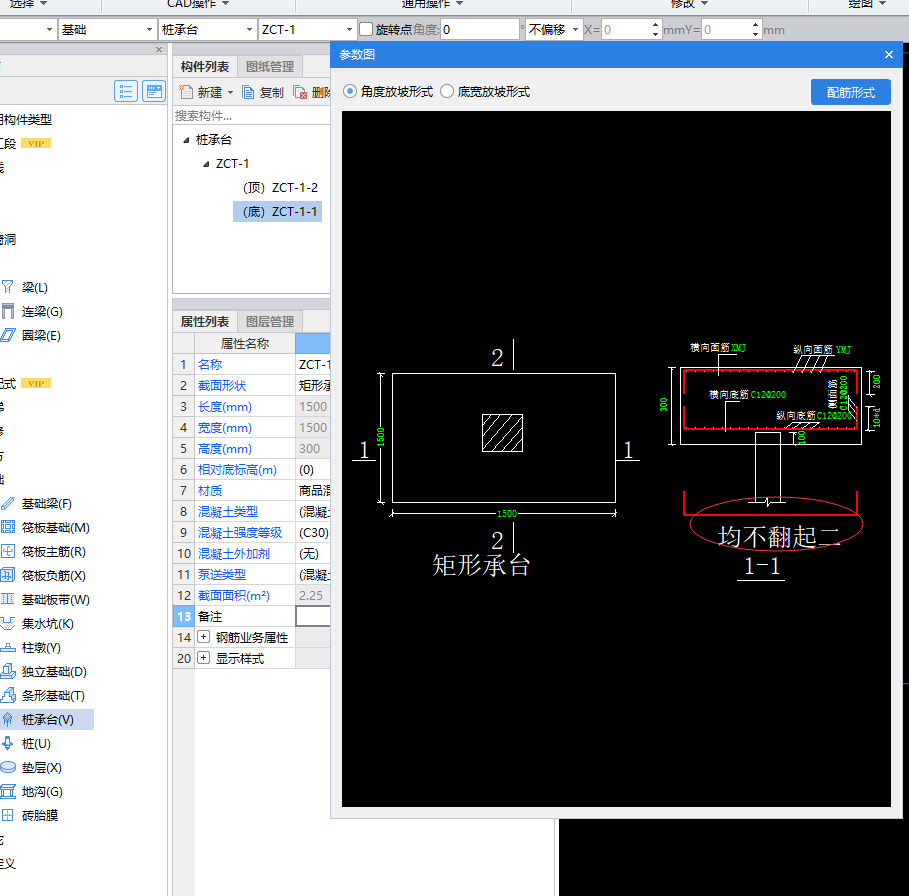Switch to 图纸管理 tab
Image resolution: width=909 pixels, height=896 pixels.
[270, 67]
